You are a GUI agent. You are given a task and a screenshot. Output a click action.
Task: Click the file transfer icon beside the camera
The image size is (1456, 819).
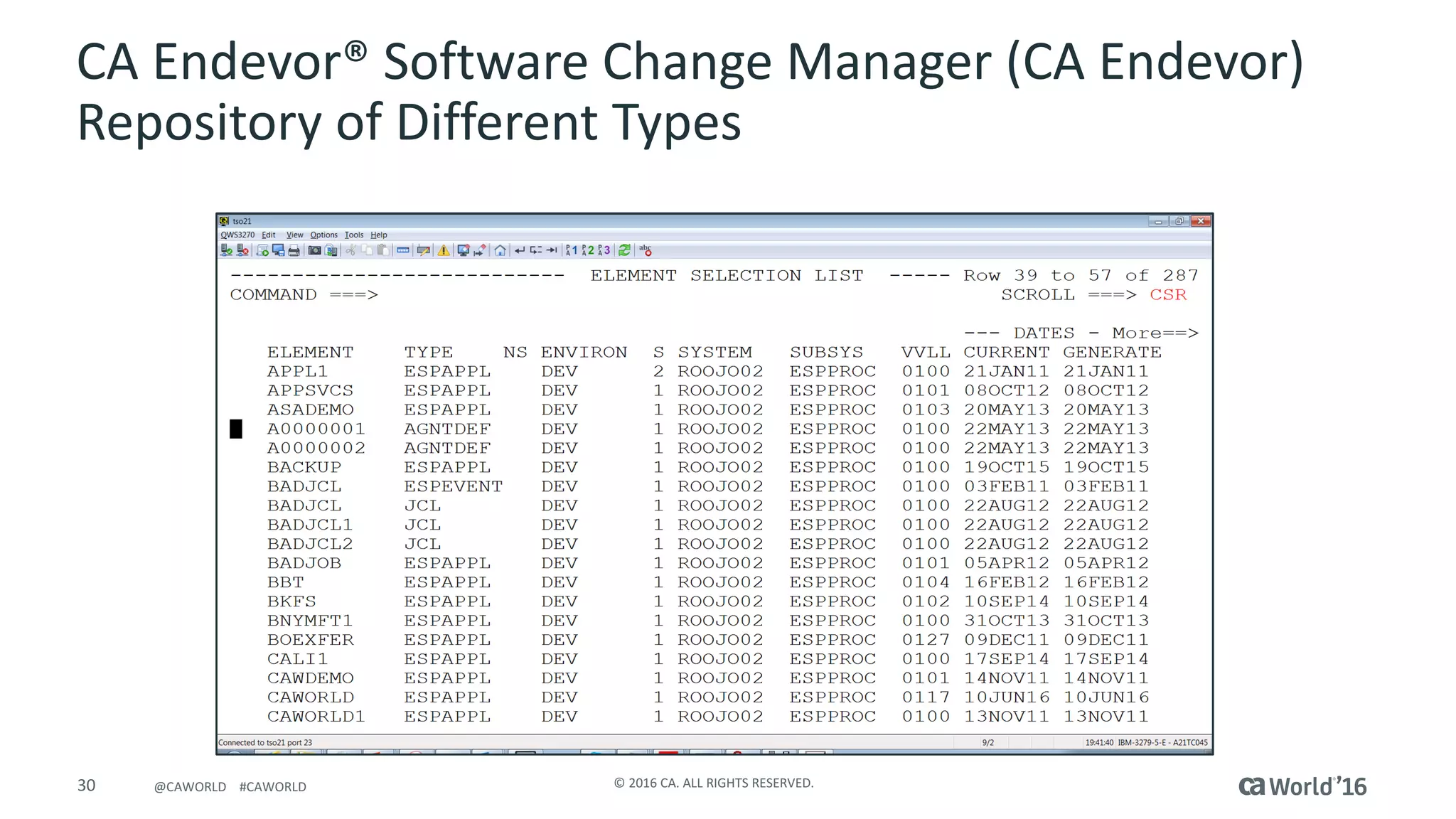[x=331, y=250]
